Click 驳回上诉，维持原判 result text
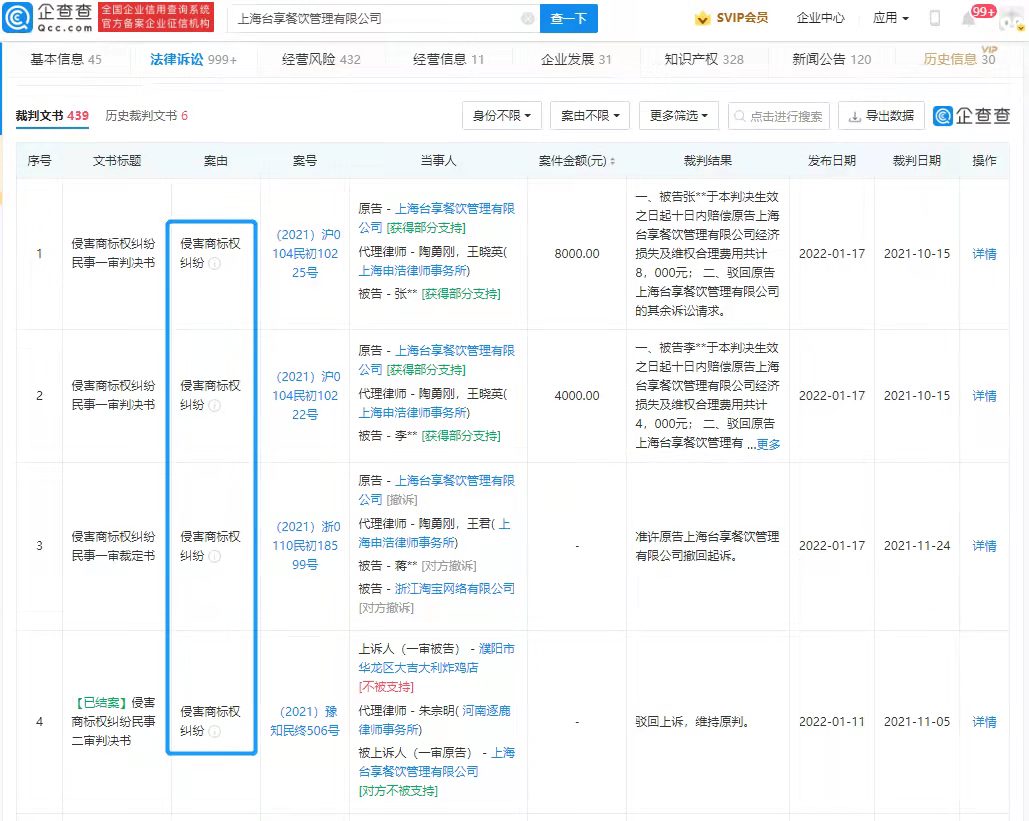Image resolution: width=1029 pixels, height=821 pixels. point(692,722)
